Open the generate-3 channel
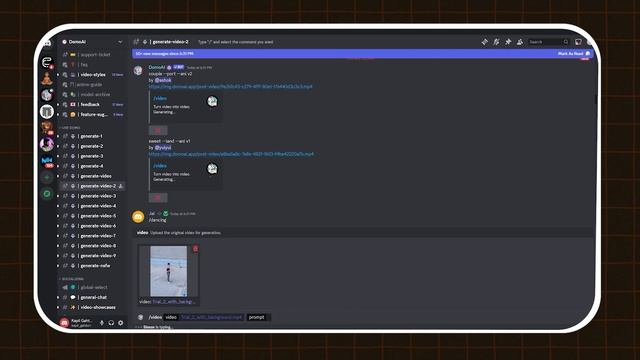 [x=92, y=156]
